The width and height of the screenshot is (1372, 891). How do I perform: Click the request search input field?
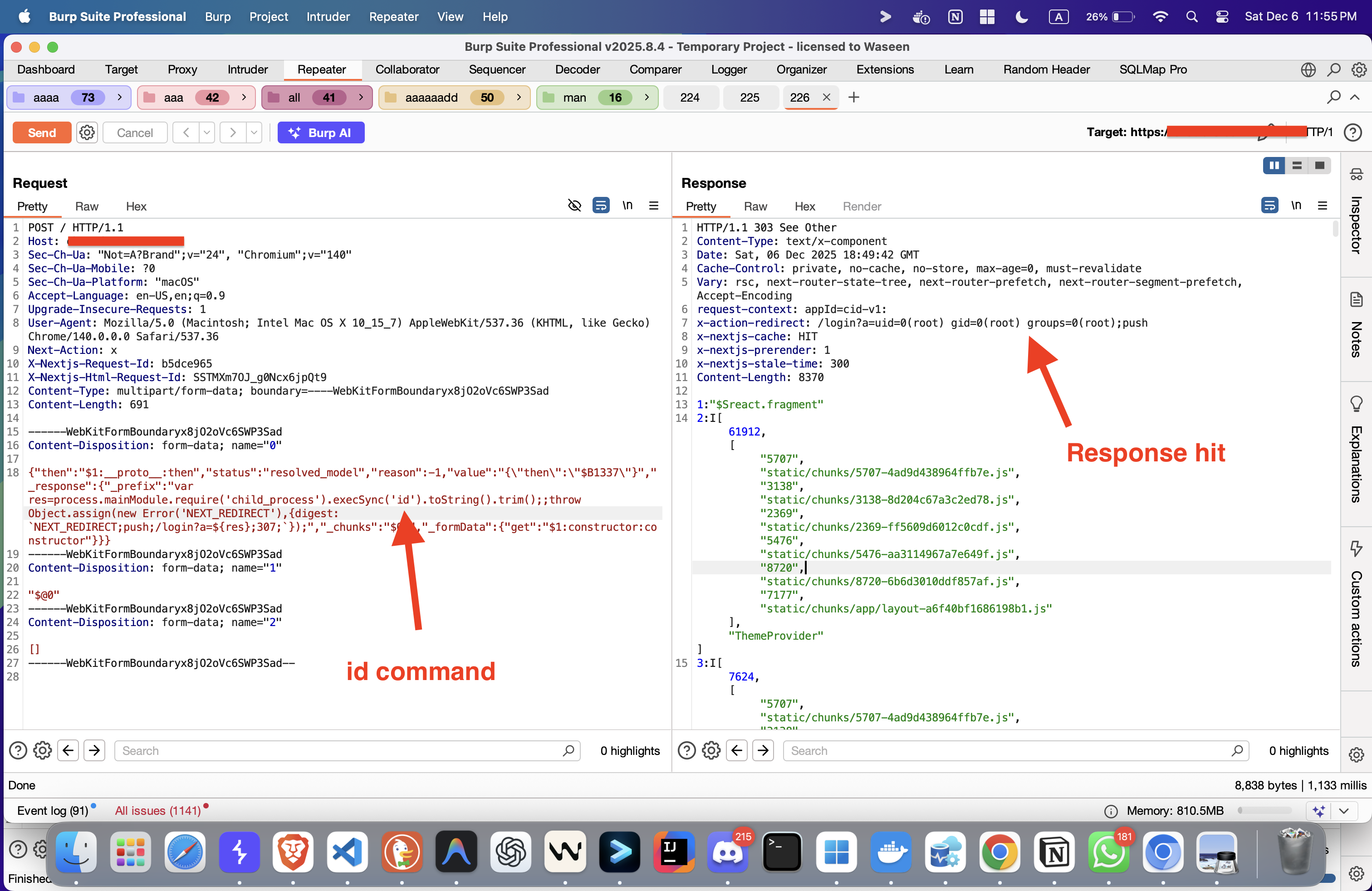point(348,750)
